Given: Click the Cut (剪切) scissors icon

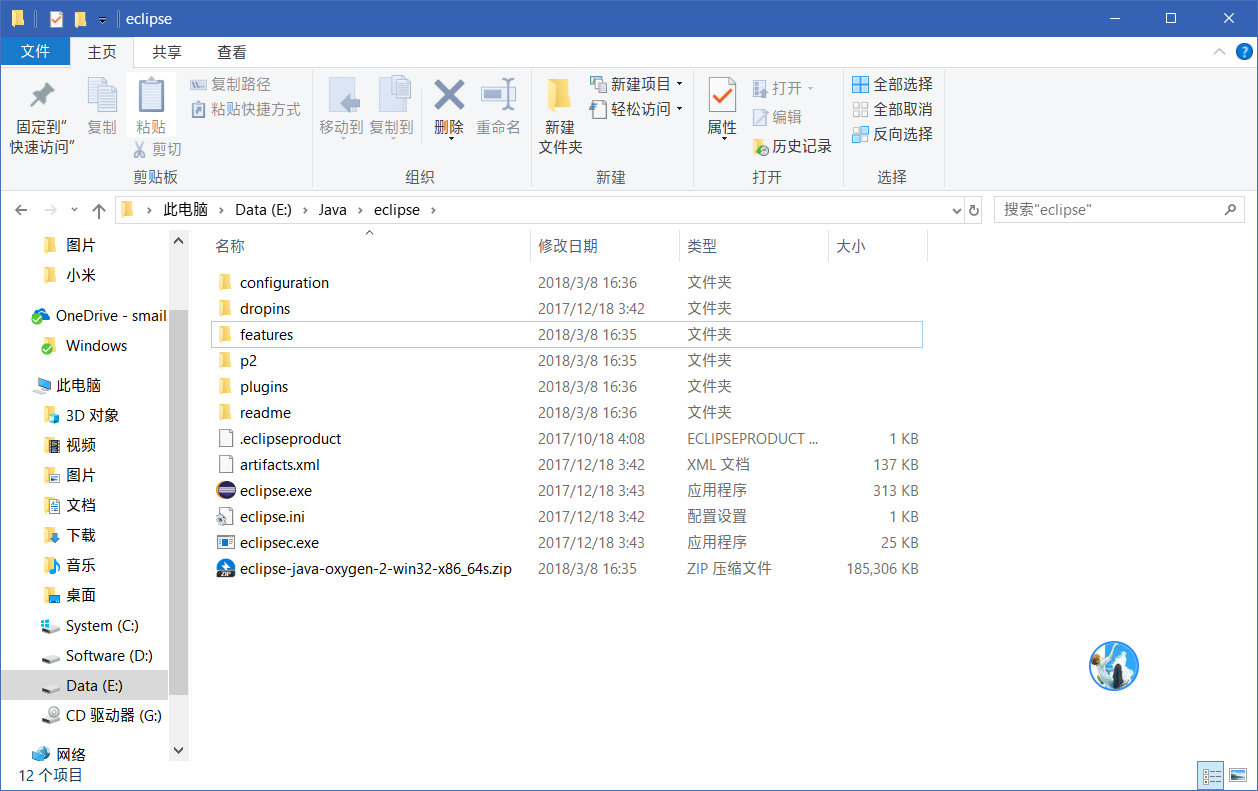Looking at the screenshot, I should (140, 149).
